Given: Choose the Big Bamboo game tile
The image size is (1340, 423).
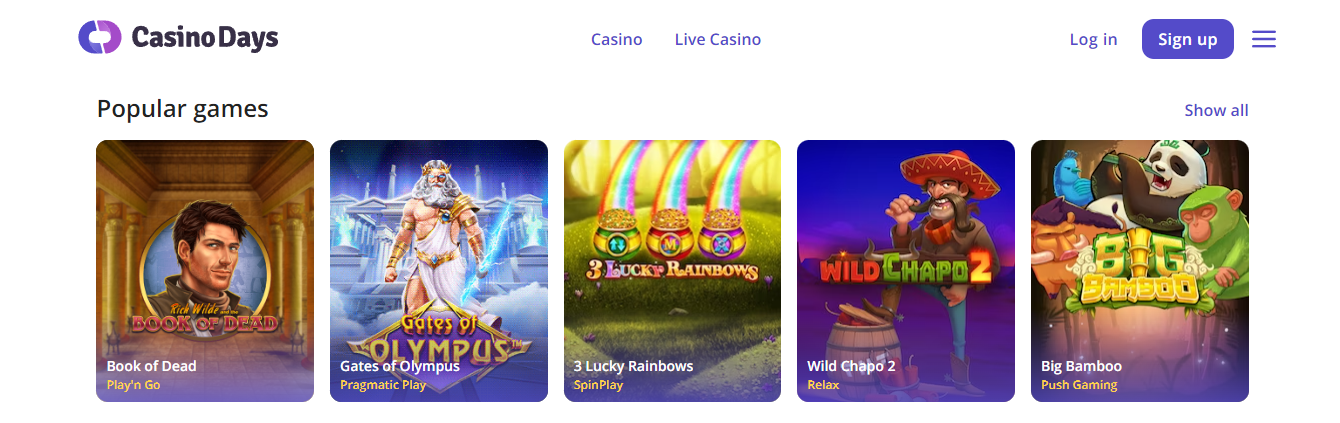Looking at the screenshot, I should (1140, 271).
